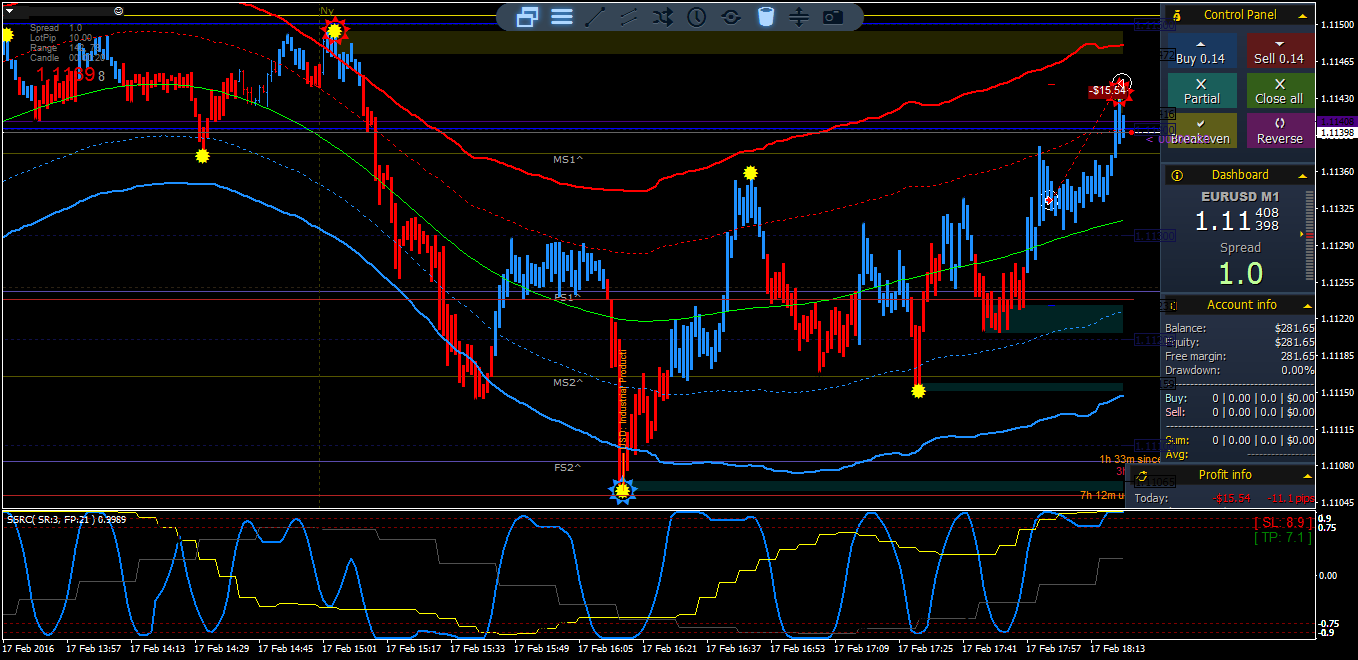Click the Buy positions summary row

pos(1240,398)
